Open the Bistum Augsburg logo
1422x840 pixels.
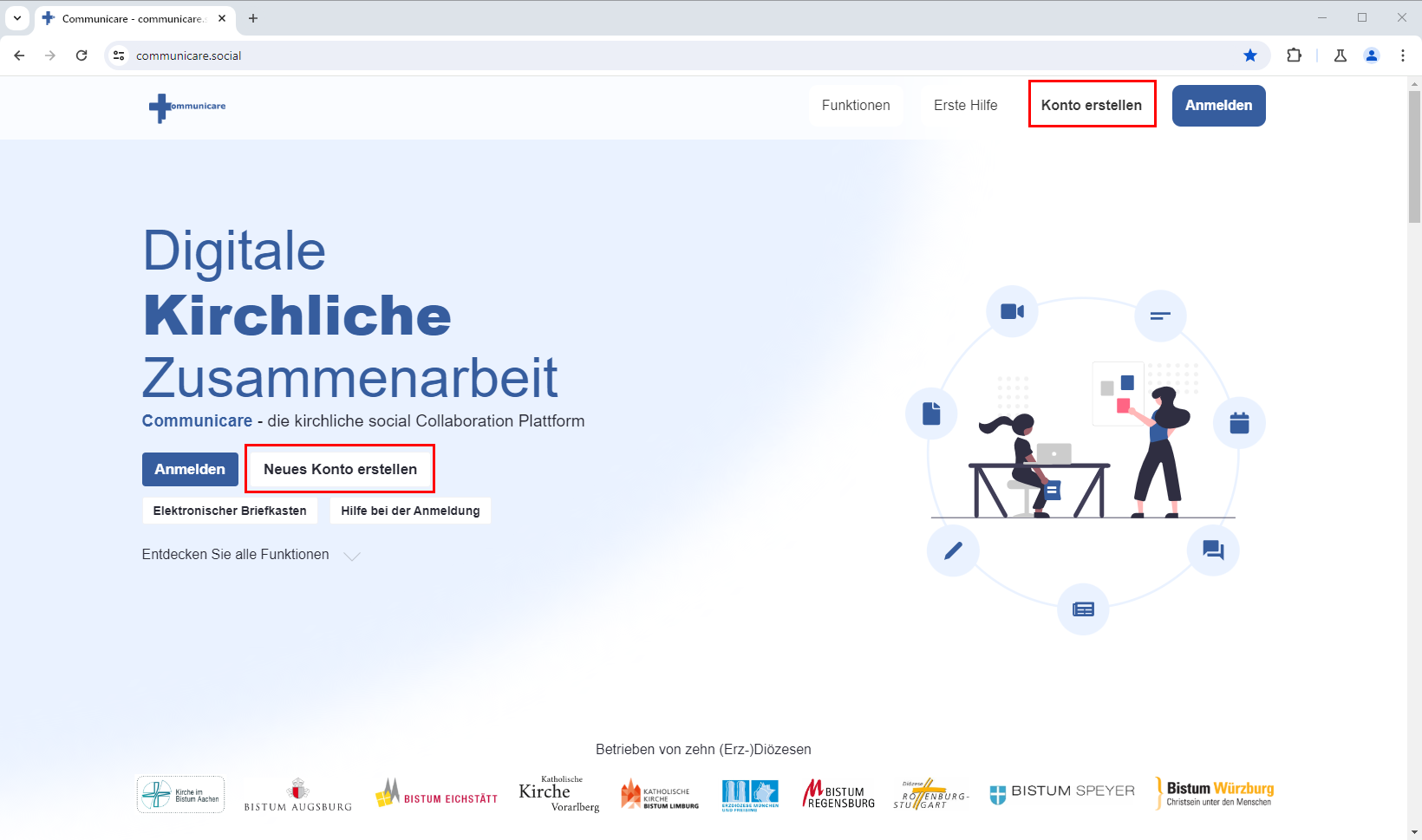click(298, 794)
